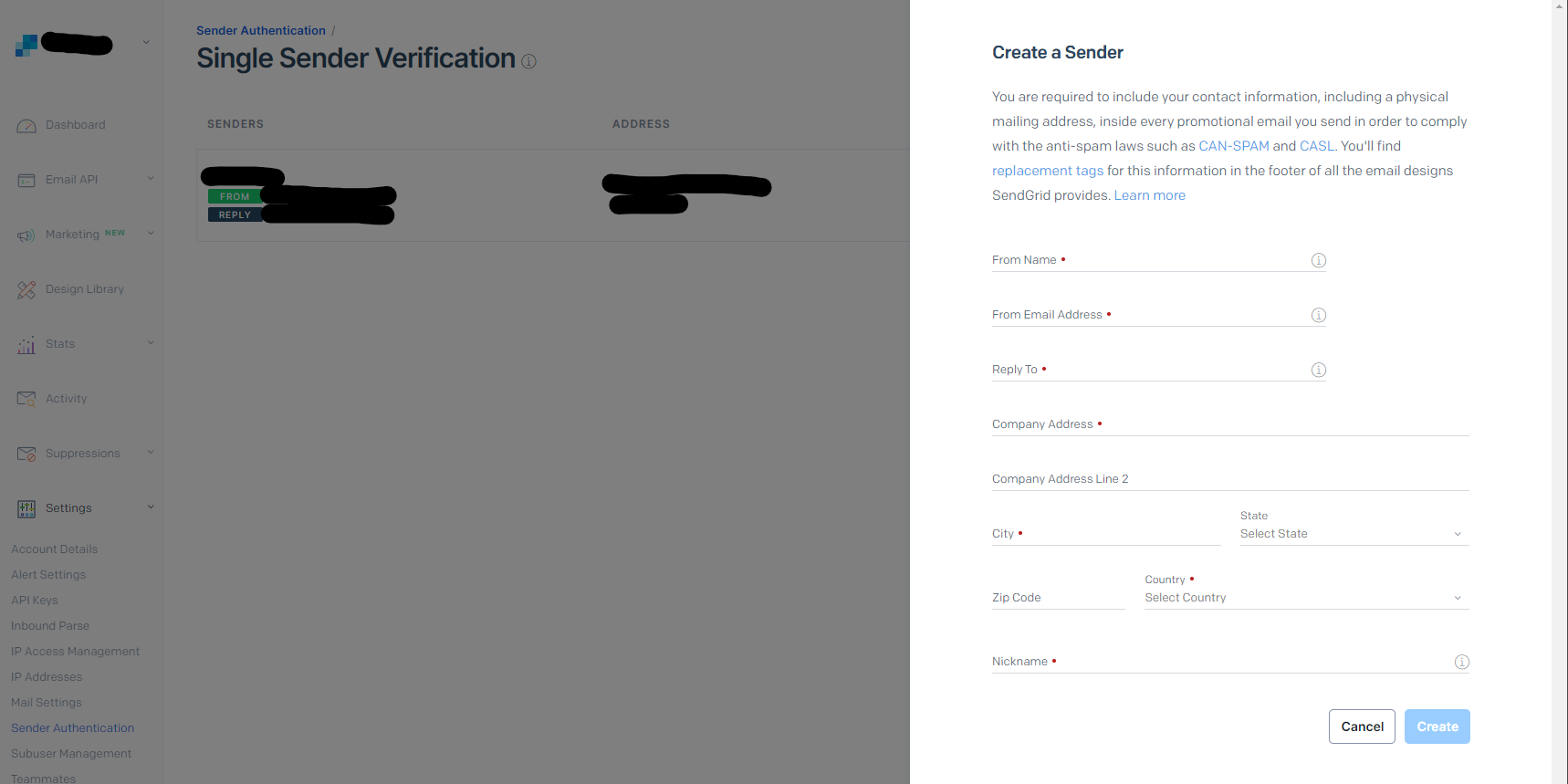Viewport: 1568px width, 784px height.
Task: Open the Activity feed icon
Action: click(26, 399)
